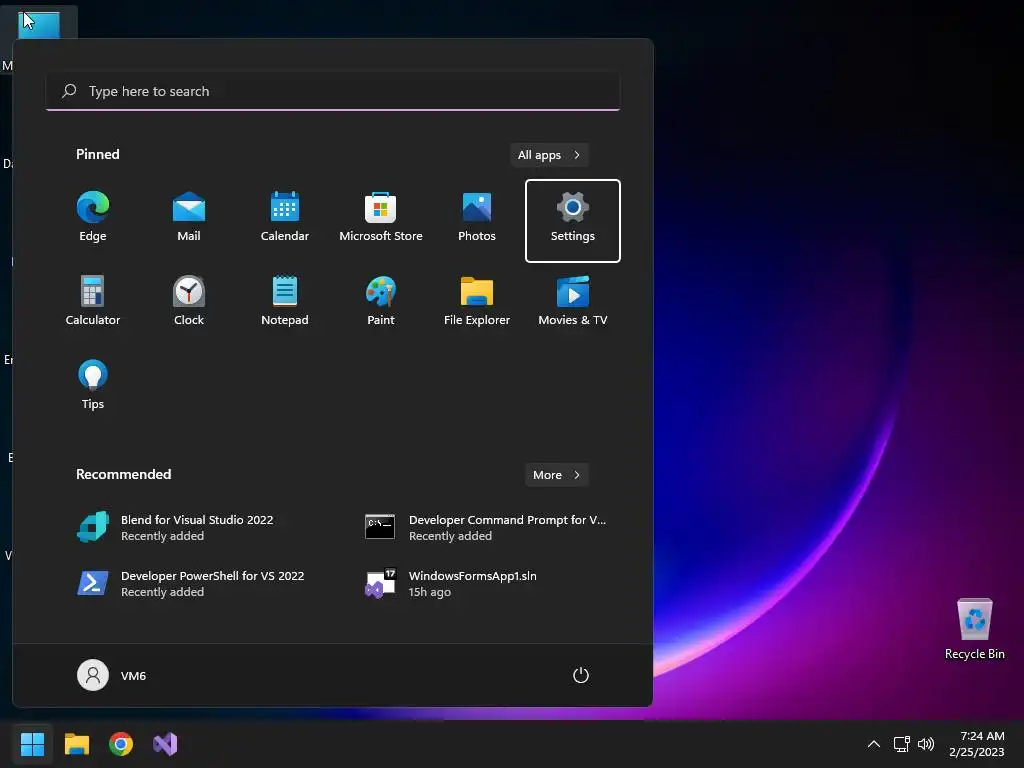Screen dimensions: 1024x768
Task: Launch the Mail app
Action: (189, 219)
